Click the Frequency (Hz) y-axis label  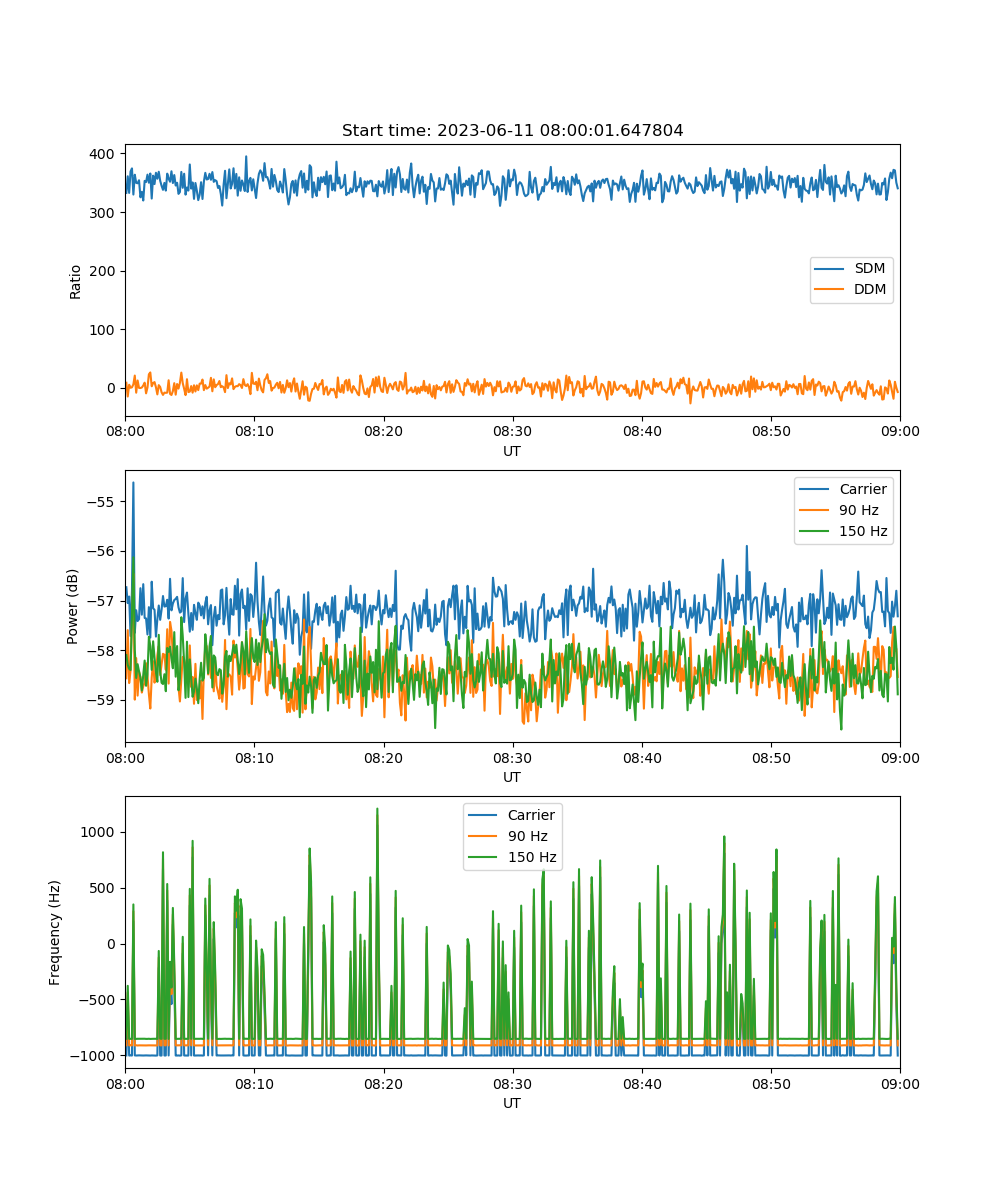[55, 932]
